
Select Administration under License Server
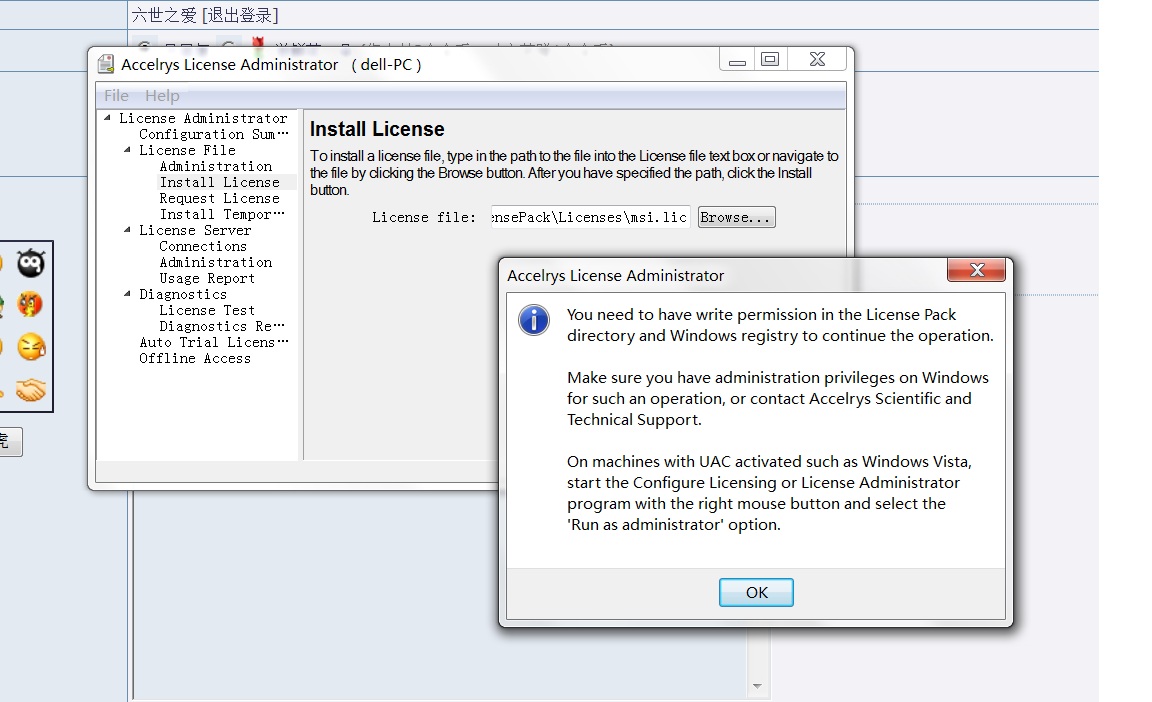[215, 262]
